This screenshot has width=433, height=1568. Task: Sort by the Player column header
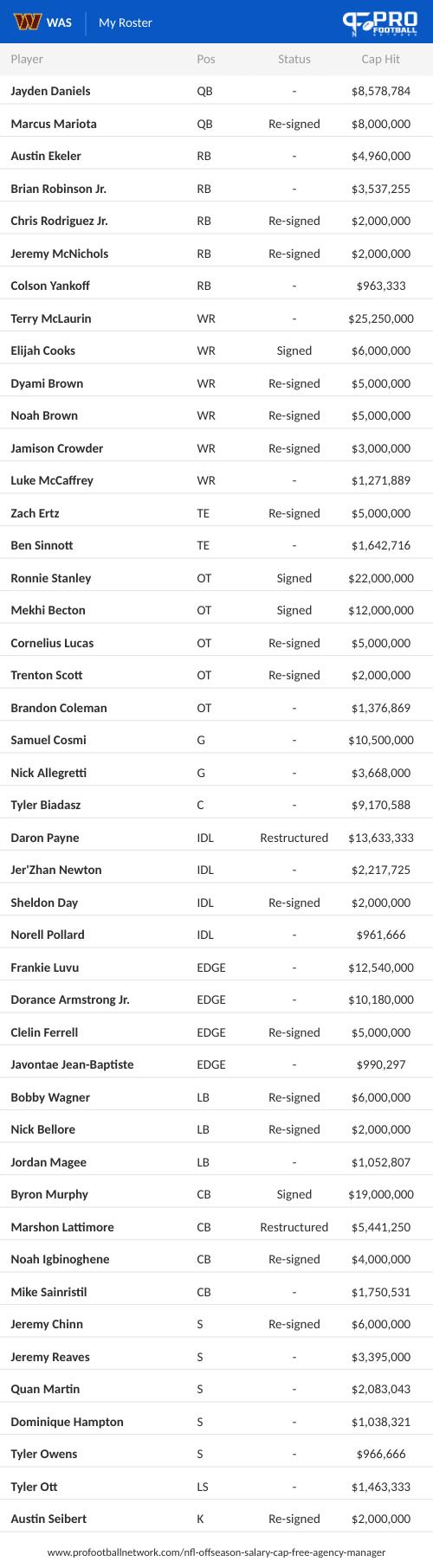(x=27, y=59)
